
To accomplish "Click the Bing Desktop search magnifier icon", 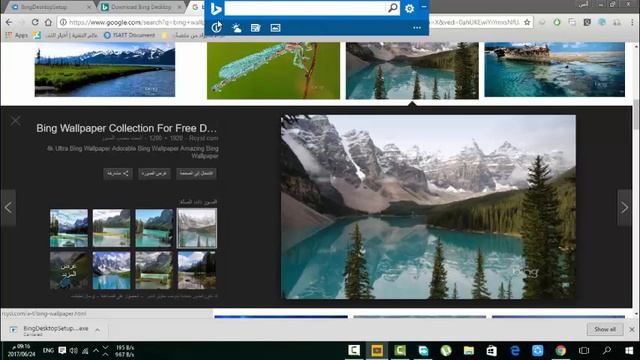I will pyautogui.click(x=392, y=8).
